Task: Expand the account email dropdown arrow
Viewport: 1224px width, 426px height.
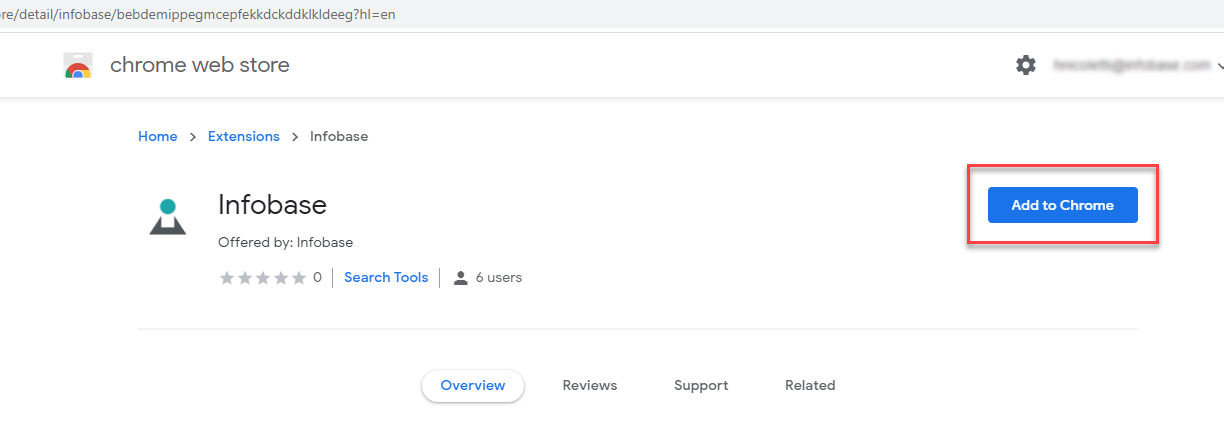Action: pos(1219,66)
